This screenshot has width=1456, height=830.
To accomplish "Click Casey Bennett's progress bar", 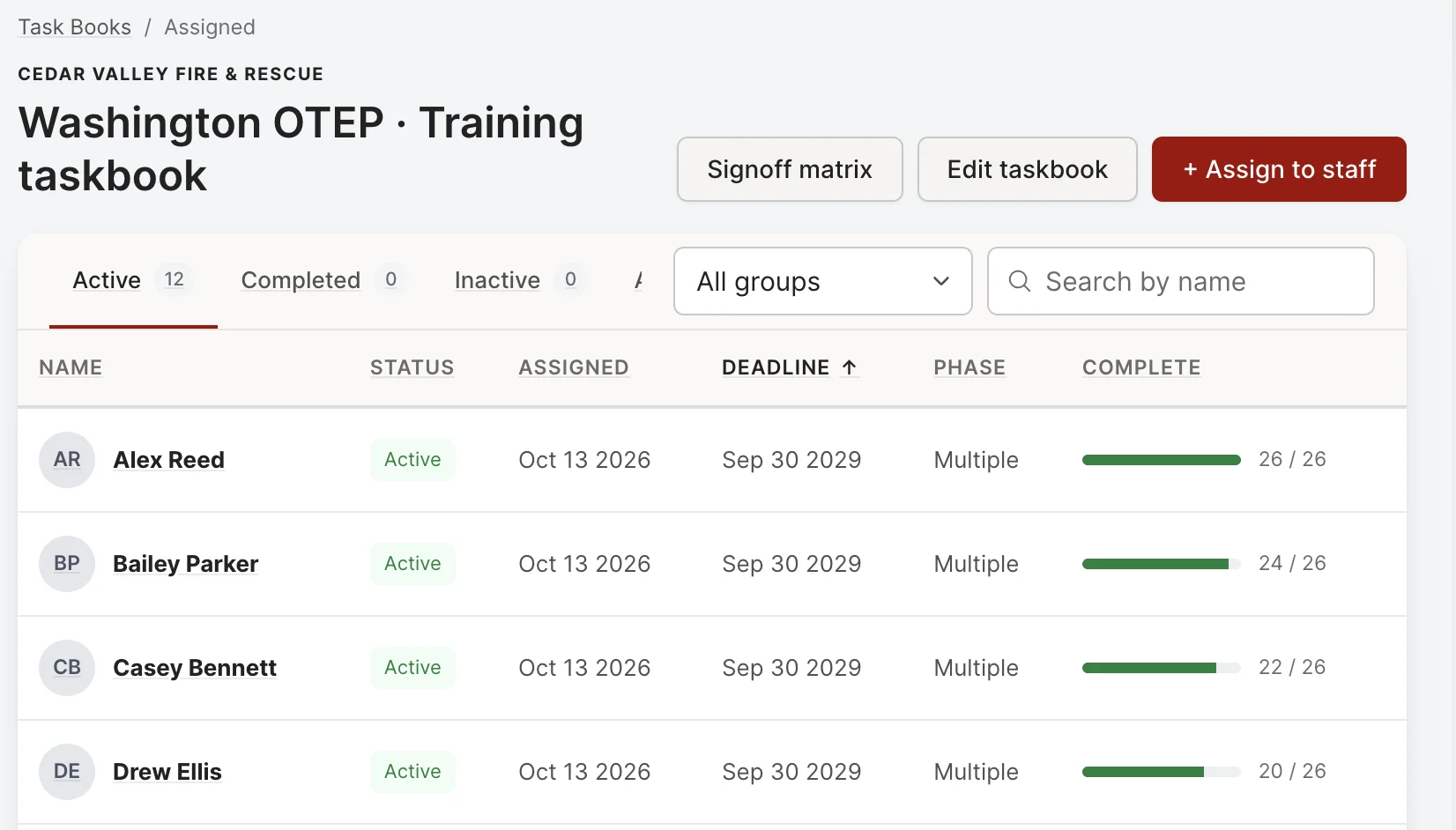I will point(1162,668).
